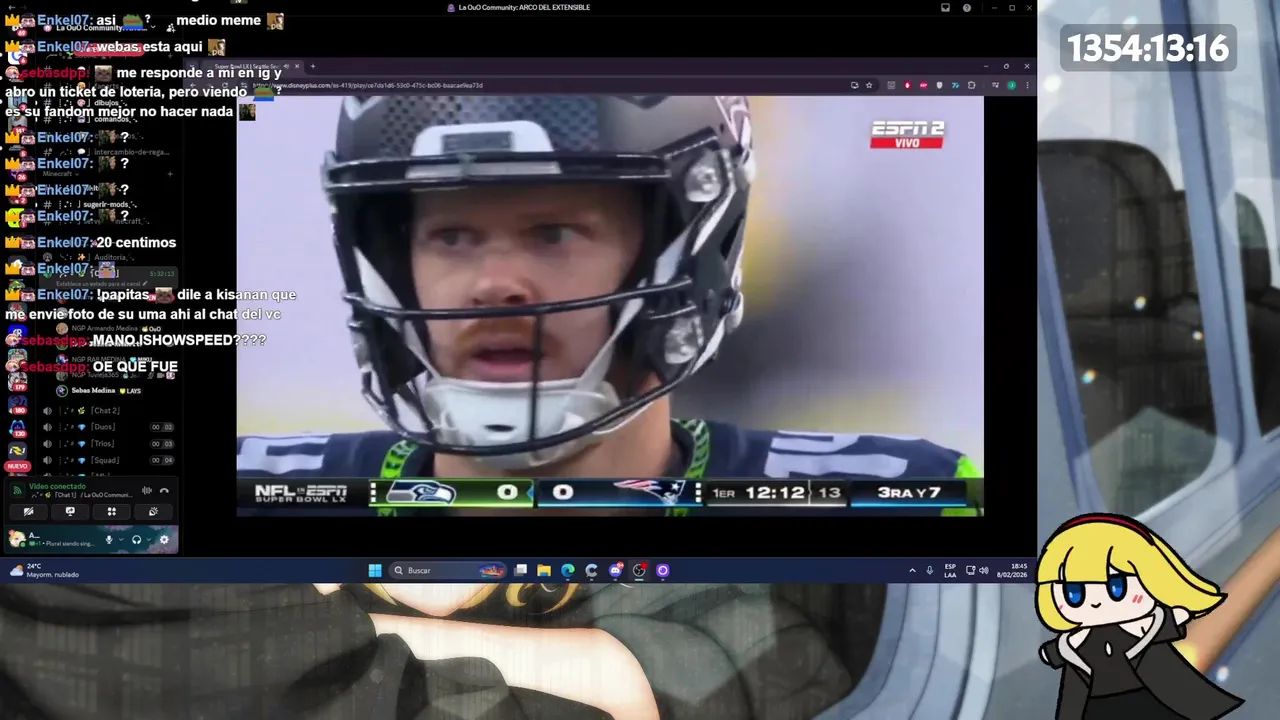Click the Disney+ video player area
This screenshot has width=1280, height=720.
tap(610, 305)
